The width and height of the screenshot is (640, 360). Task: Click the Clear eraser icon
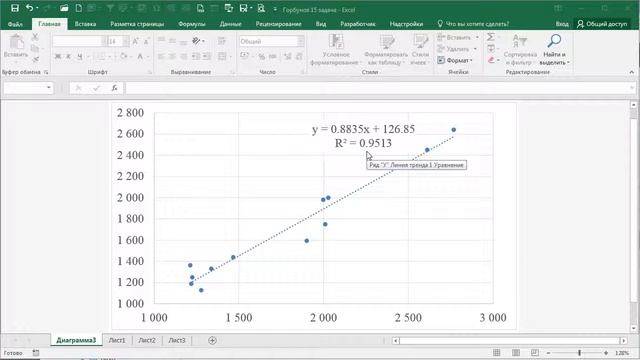(x=491, y=60)
